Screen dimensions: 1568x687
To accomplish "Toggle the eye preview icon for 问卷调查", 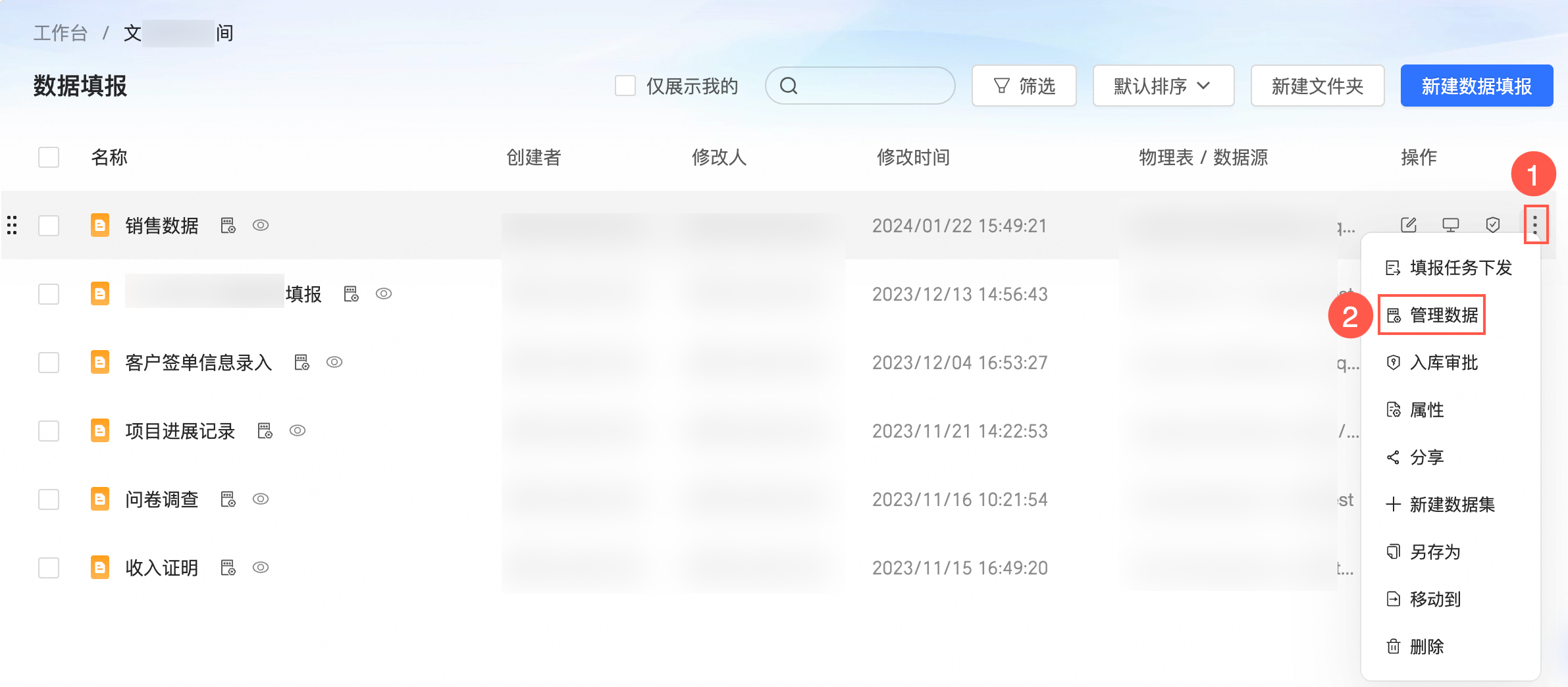I will pos(261,499).
